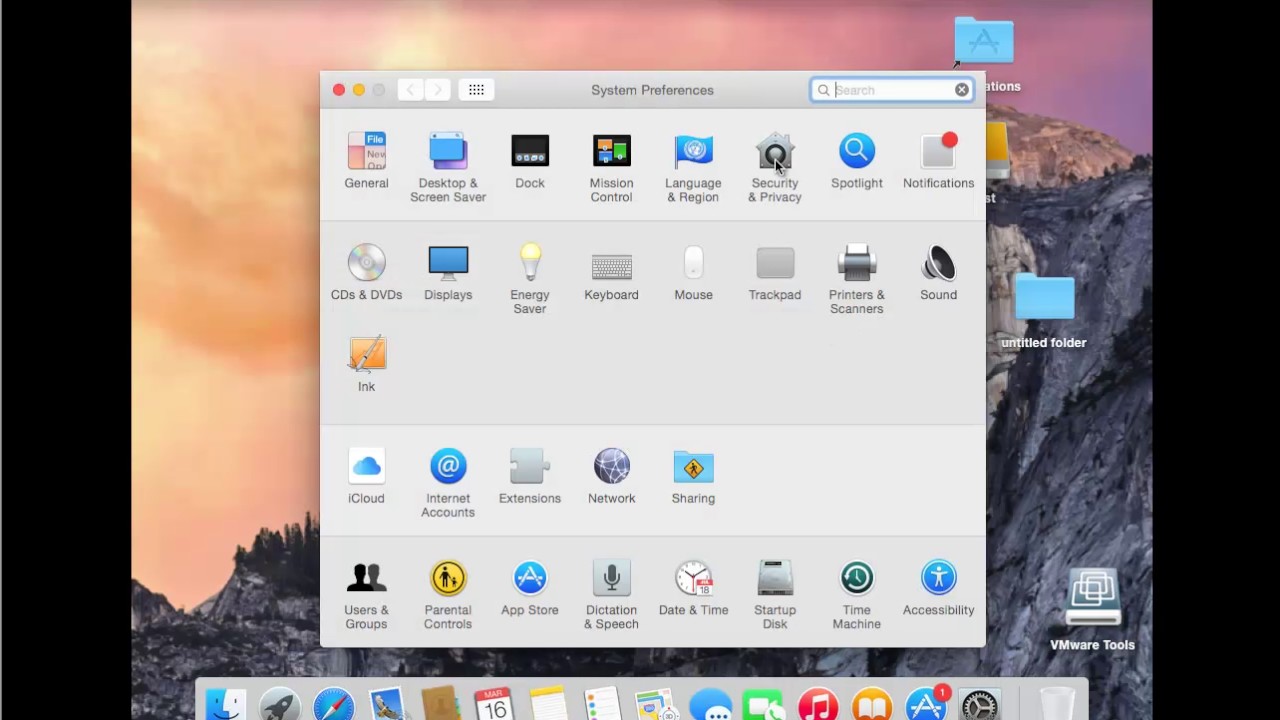
Task: Open Security & Privacy preferences
Action: (x=775, y=167)
